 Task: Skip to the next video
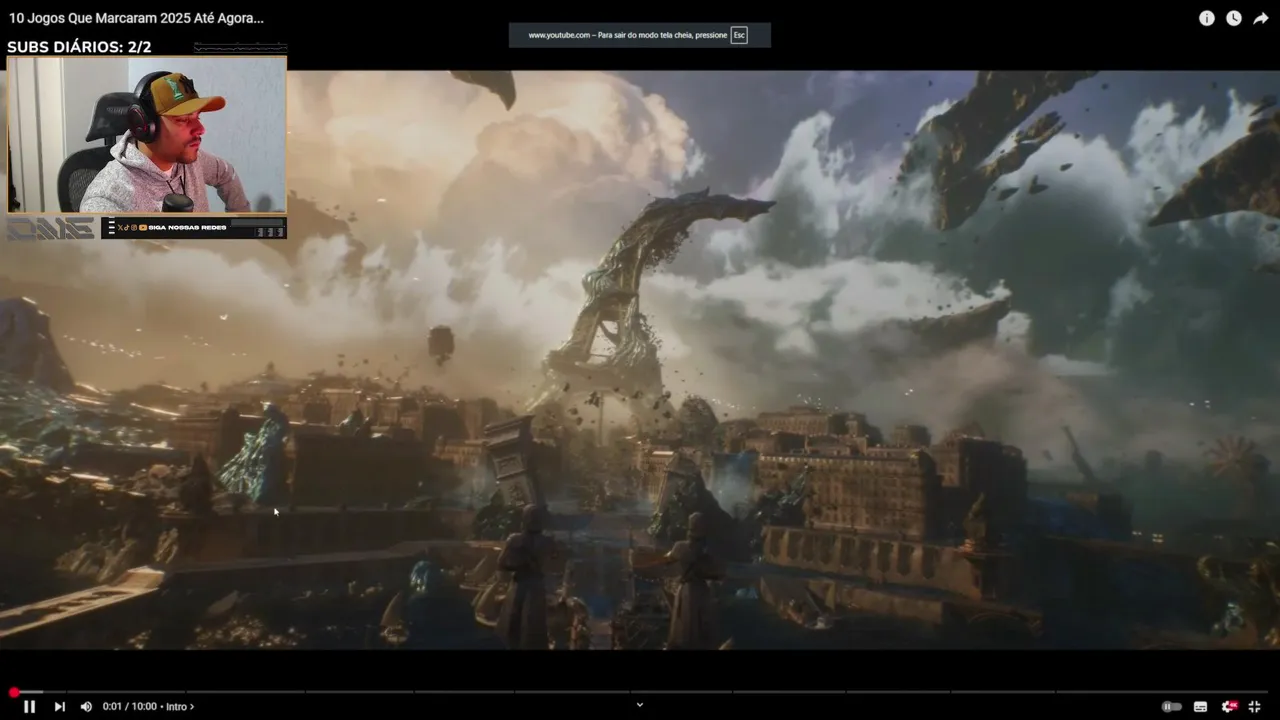coord(59,706)
